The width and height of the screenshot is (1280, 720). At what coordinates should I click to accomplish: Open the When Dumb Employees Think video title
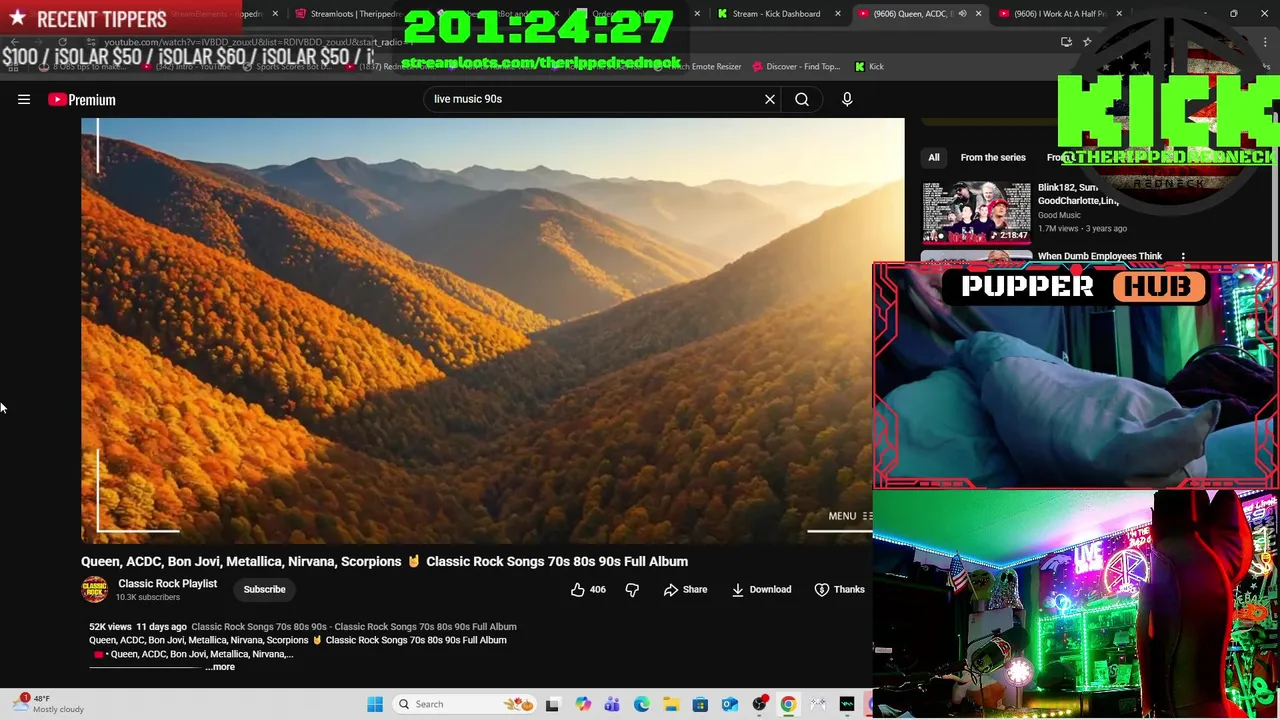click(1100, 256)
